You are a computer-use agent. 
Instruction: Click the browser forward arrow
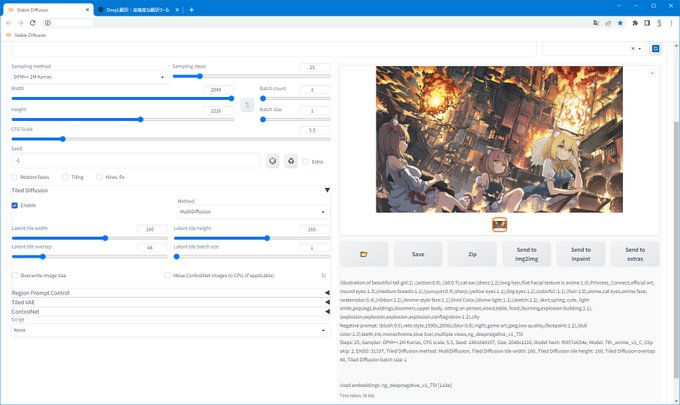20,23
